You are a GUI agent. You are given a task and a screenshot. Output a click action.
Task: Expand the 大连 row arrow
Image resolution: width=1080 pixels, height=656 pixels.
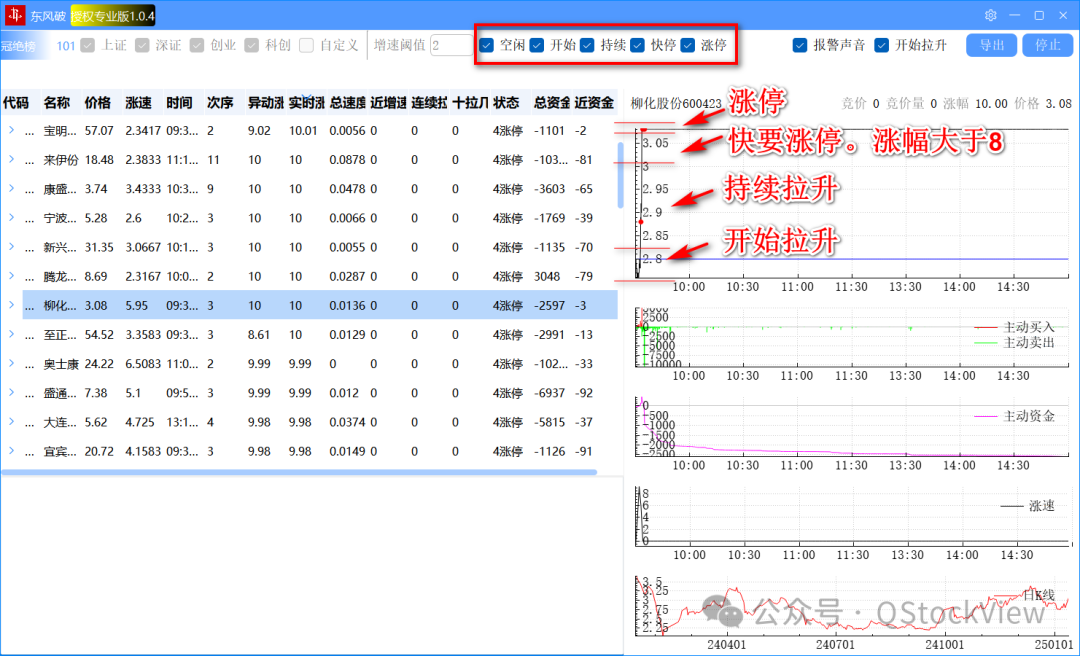click(x=12, y=422)
